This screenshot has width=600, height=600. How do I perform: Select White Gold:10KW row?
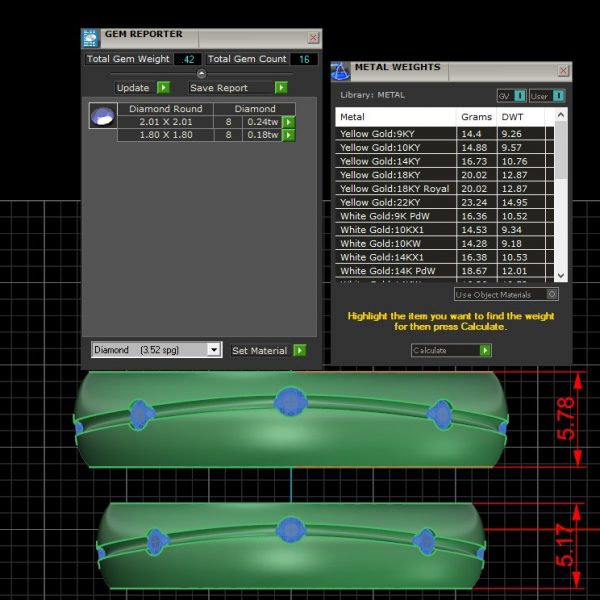tap(444, 244)
